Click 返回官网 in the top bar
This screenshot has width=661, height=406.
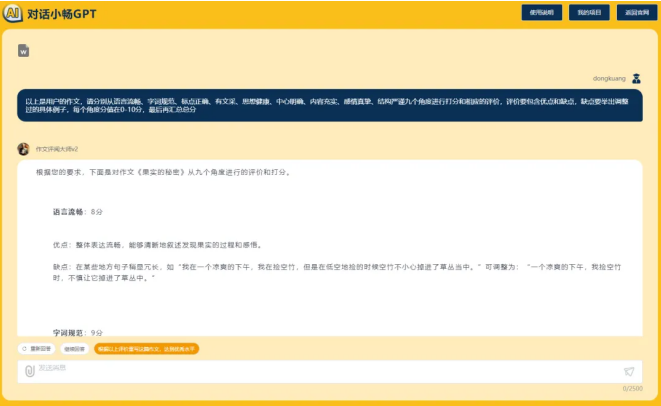point(637,13)
